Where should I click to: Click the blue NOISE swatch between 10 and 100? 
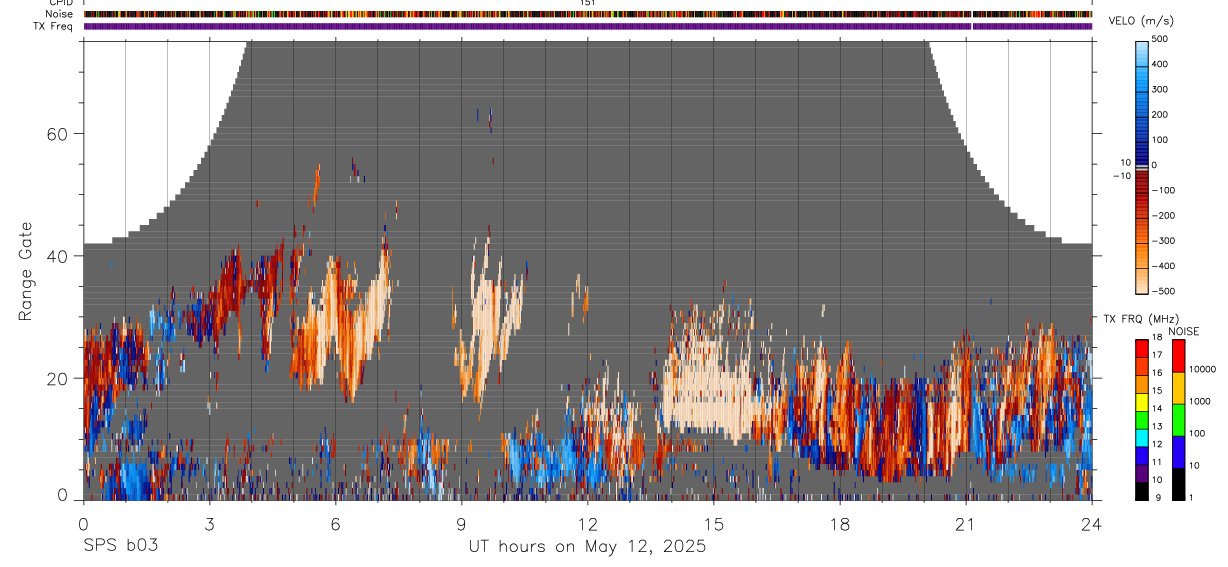click(x=1178, y=452)
